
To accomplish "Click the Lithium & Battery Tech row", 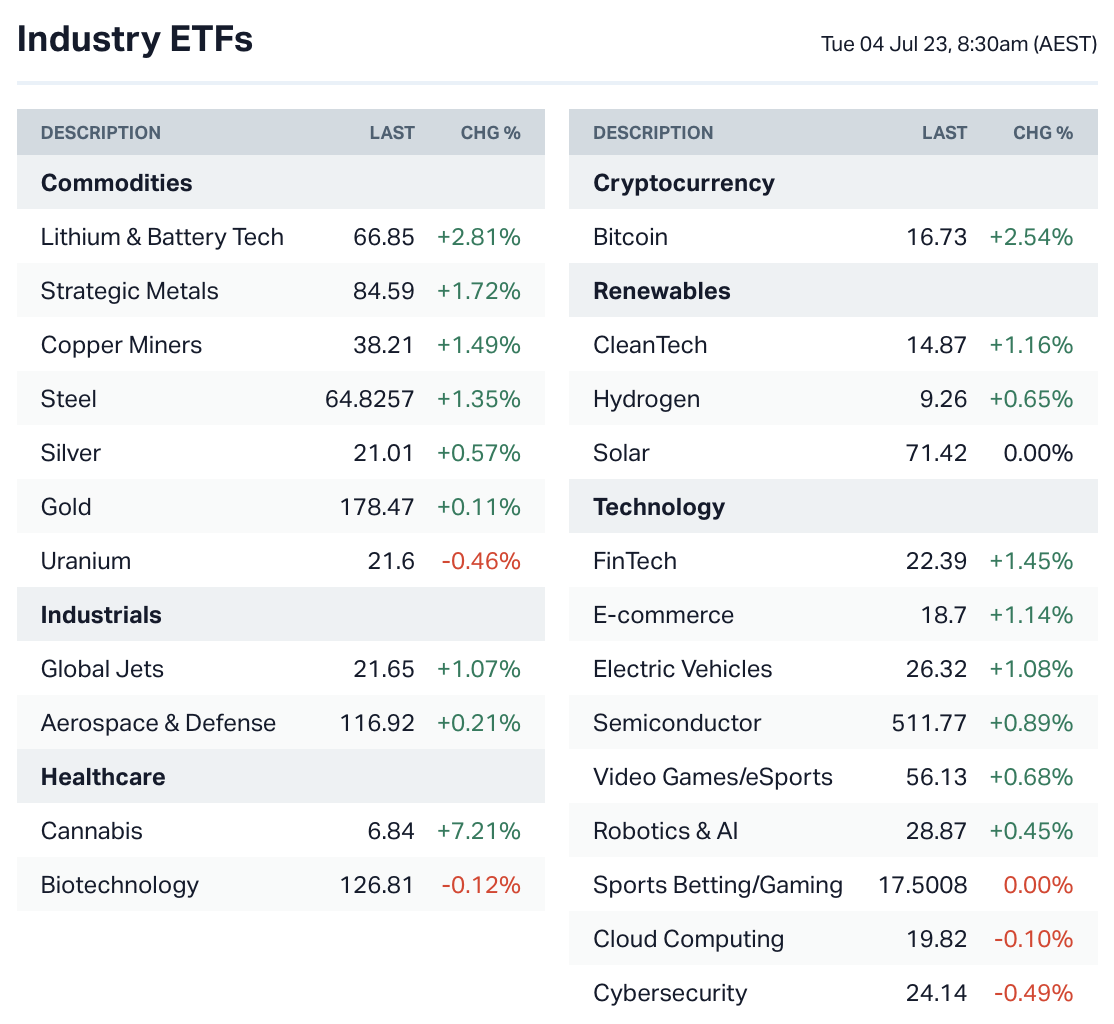I will (x=162, y=237).
